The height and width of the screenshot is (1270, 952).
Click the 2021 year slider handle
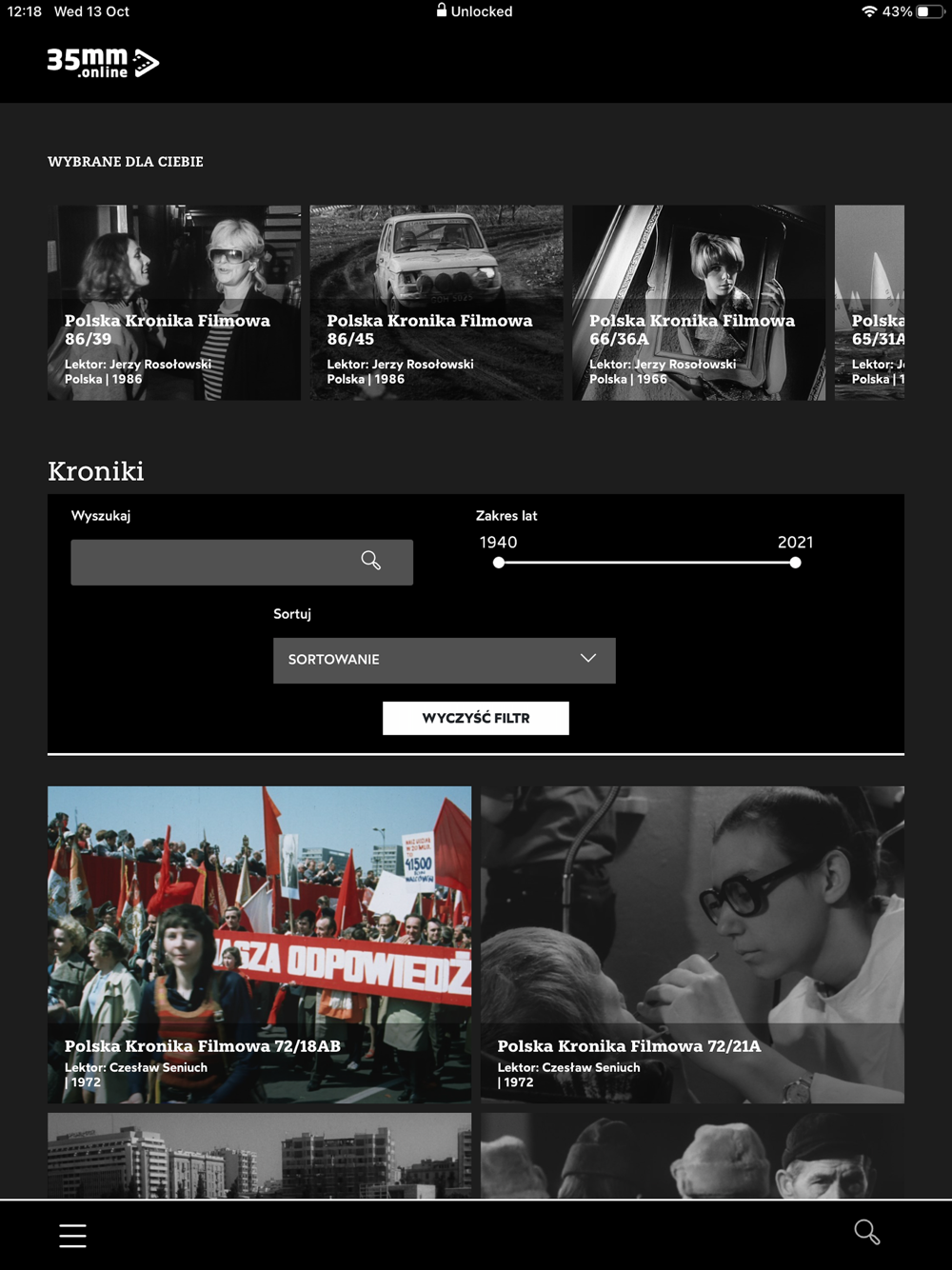(795, 563)
